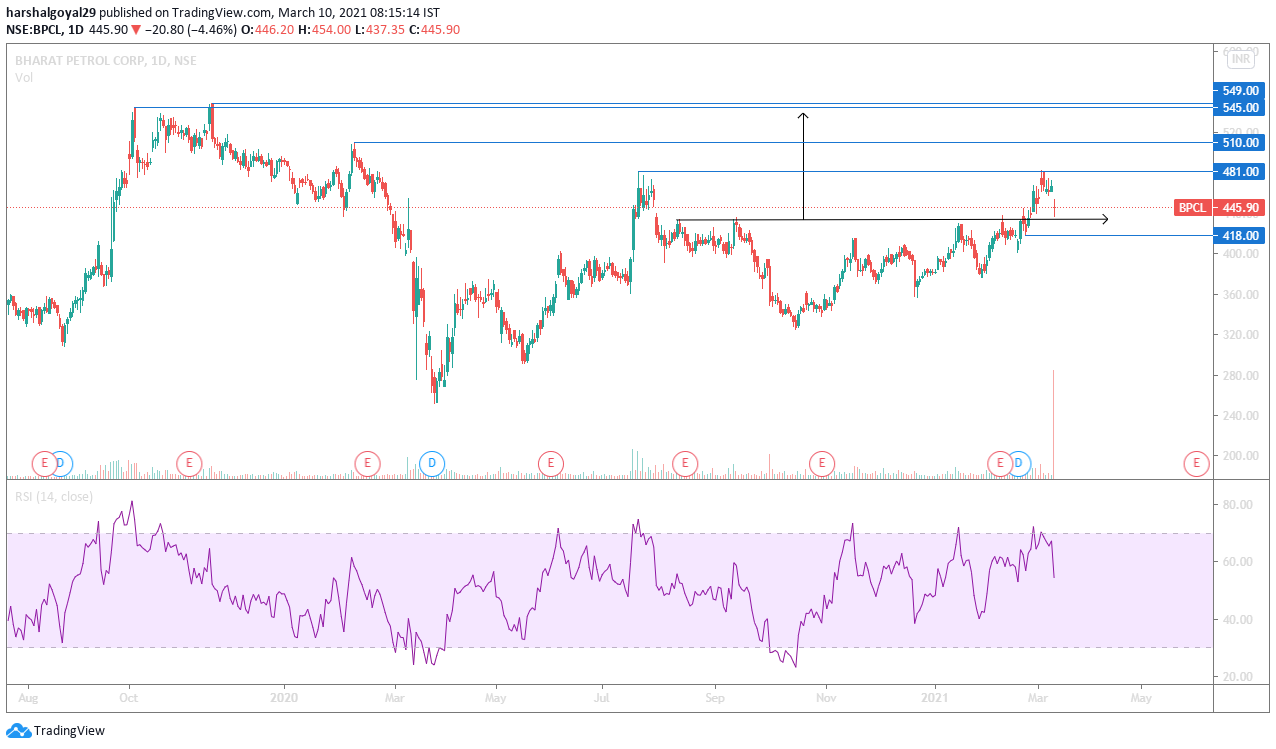Click the BHARAT PETROL CORP, 1D, NSE title
The image size is (1276, 749).
click(x=106, y=61)
